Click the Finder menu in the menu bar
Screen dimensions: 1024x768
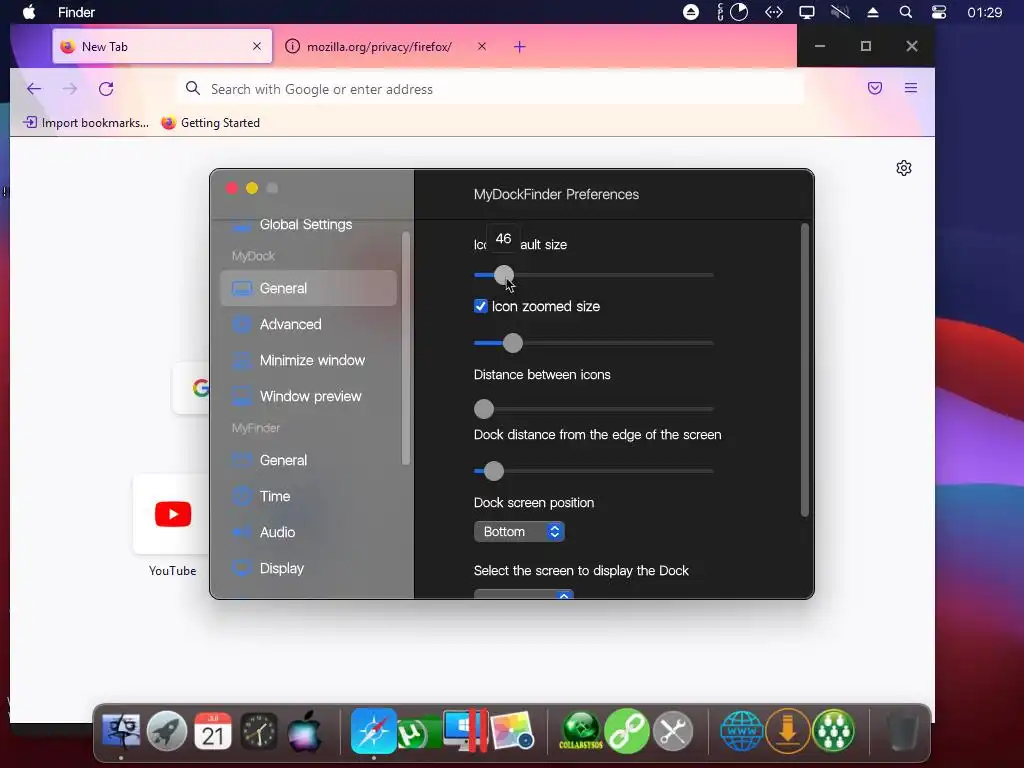[76, 12]
